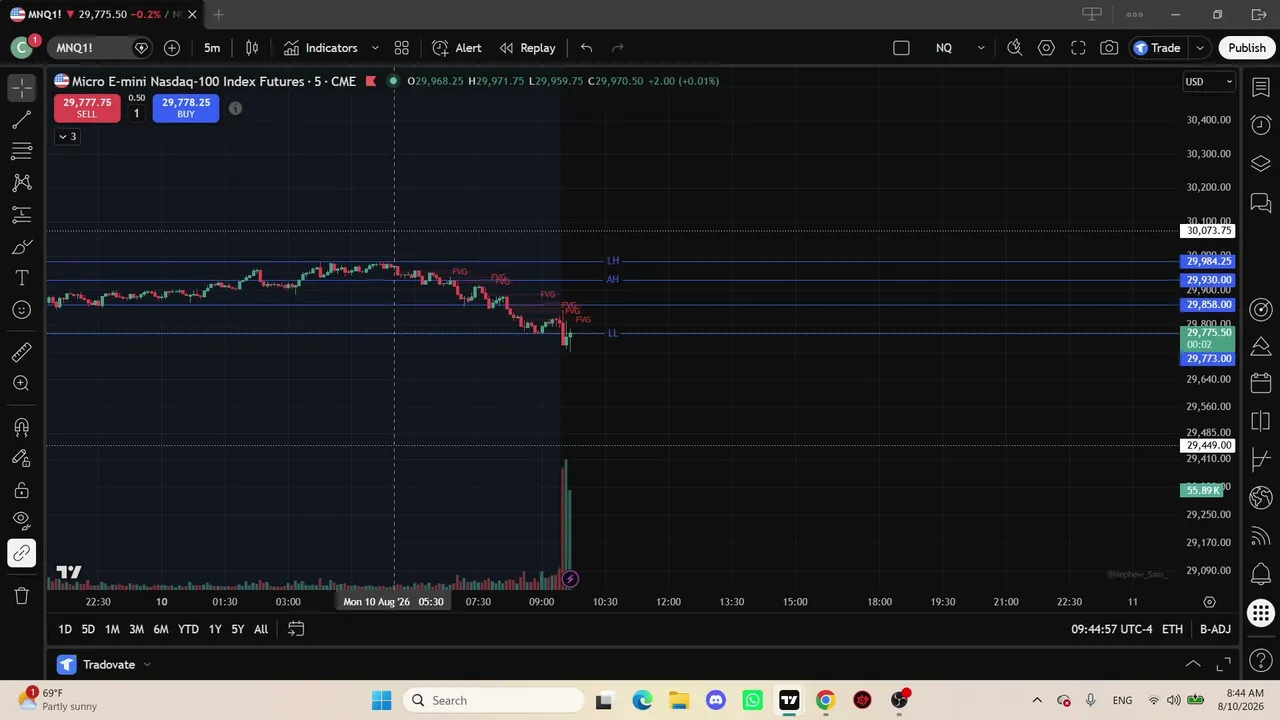Select the 5D date range tab
Image resolution: width=1280 pixels, height=720 pixels.
[x=88, y=629]
